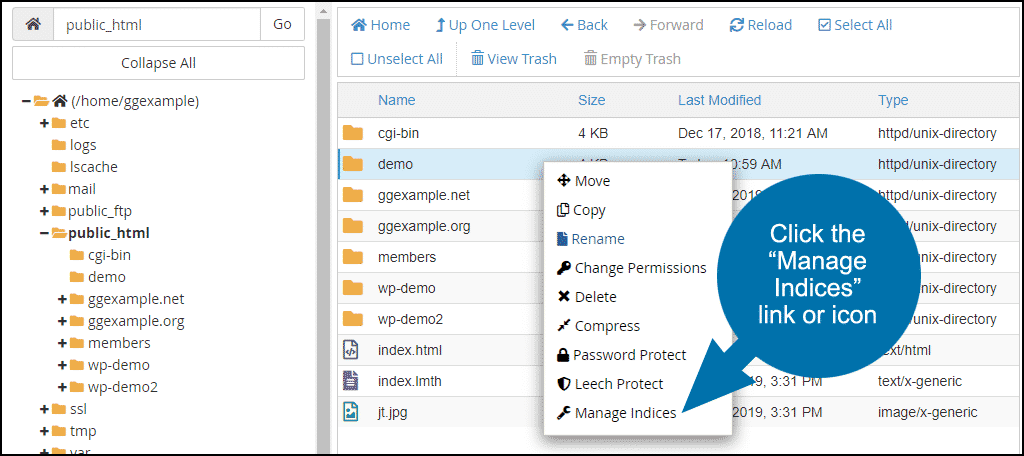Choose Password Protect in the context menu
Screen dimensions: 1024x456
tap(621, 355)
